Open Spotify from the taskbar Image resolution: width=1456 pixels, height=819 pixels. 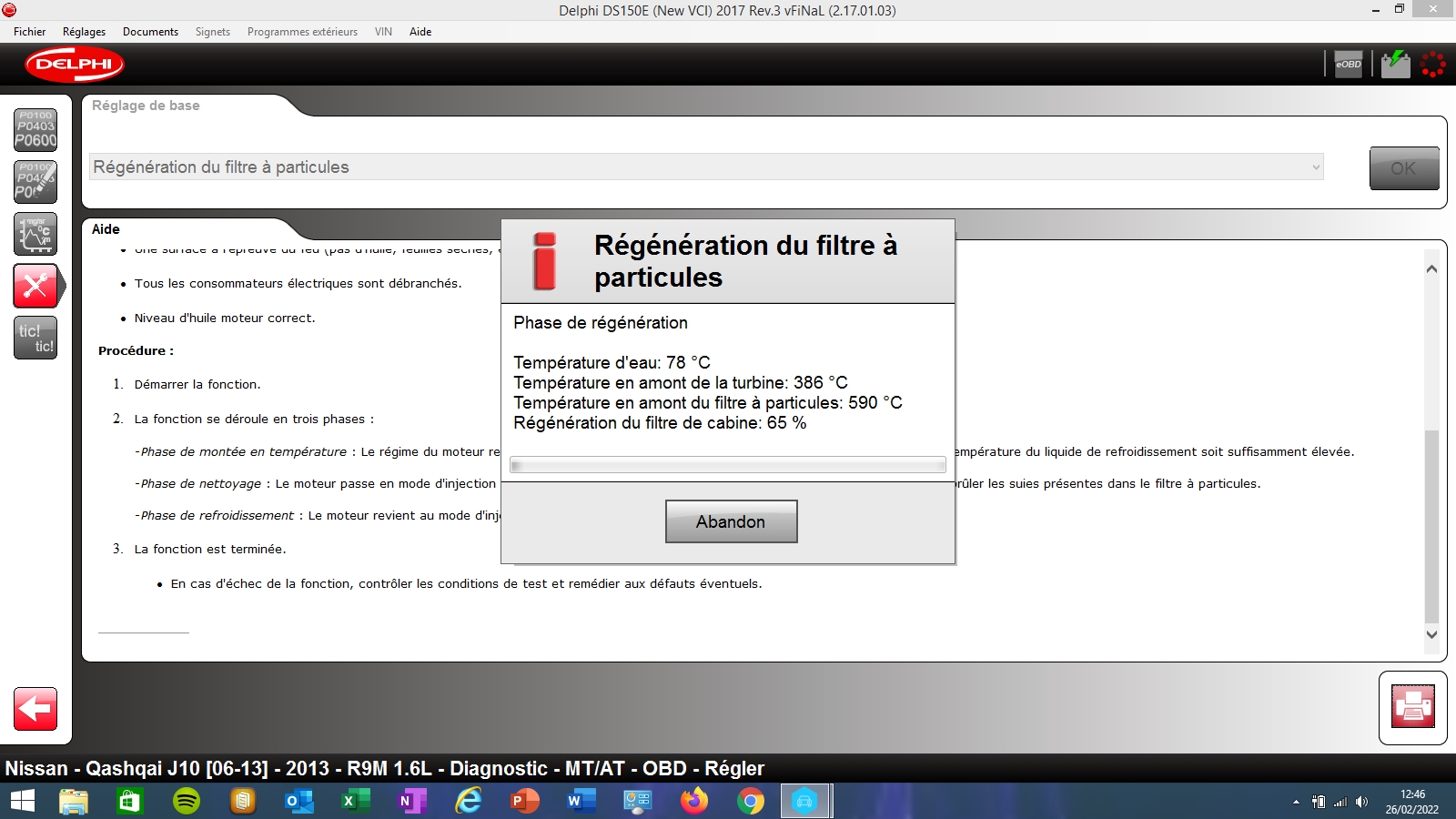coord(187,801)
